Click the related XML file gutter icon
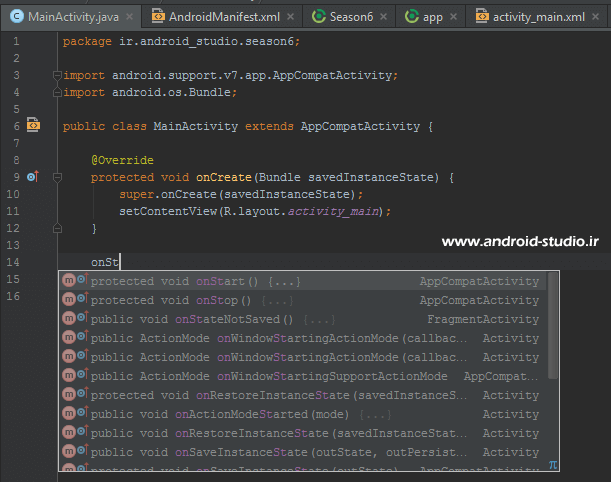611x482 pixels. coord(33,126)
